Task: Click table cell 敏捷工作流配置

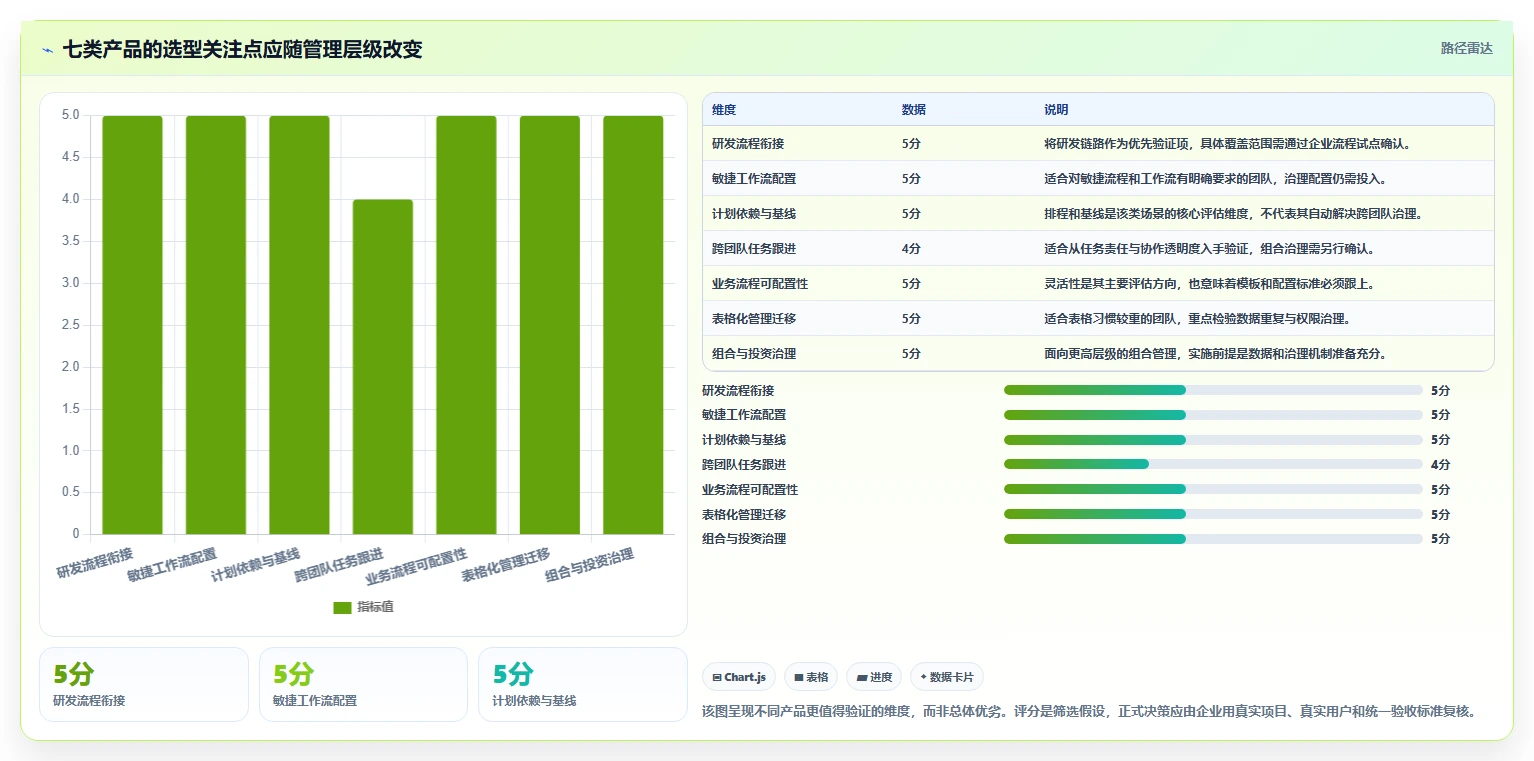Action: click(754, 179)
